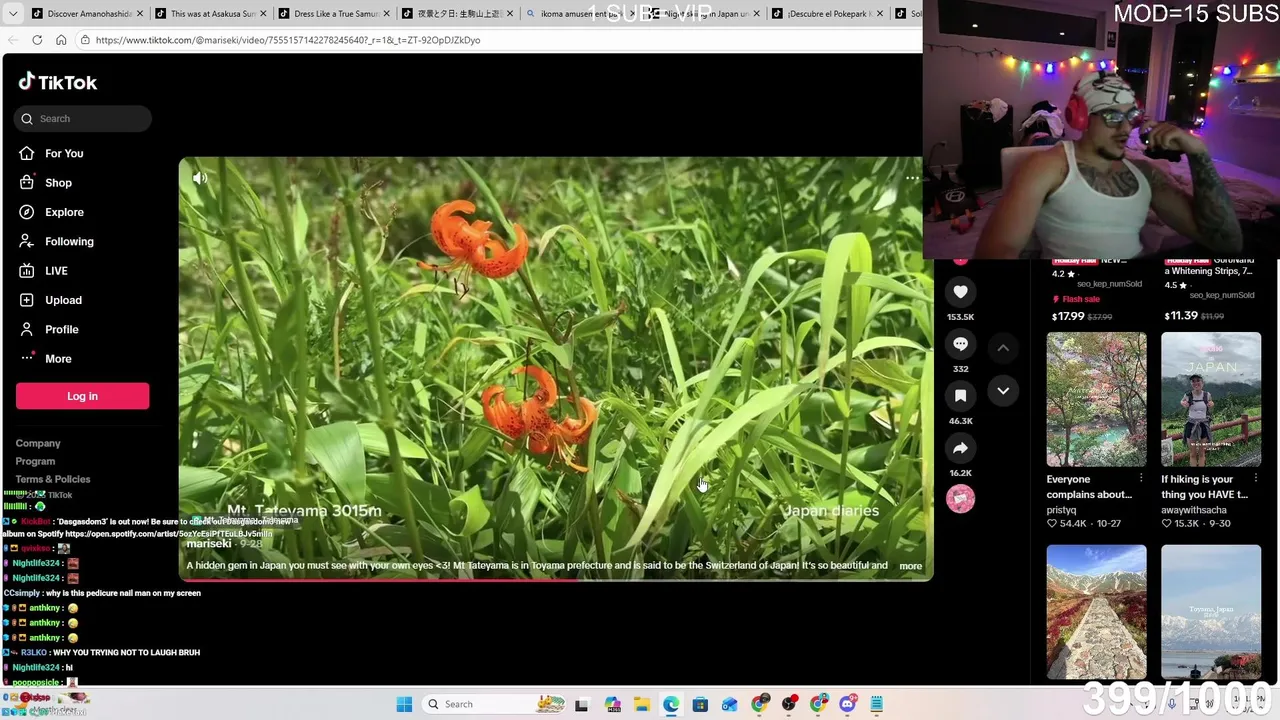Expand the More options menu
Screen dimensions: 1280x720
[x=58, y=358]
